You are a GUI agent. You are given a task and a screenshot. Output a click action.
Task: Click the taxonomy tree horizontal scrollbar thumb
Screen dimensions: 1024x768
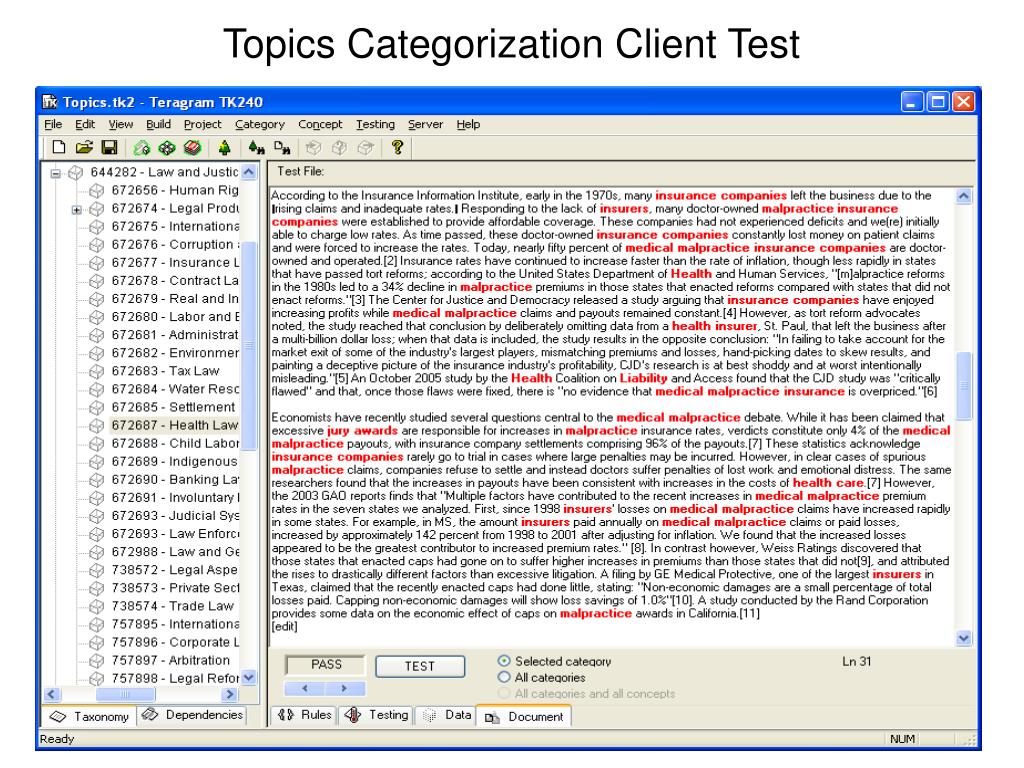tap(125, 694)
